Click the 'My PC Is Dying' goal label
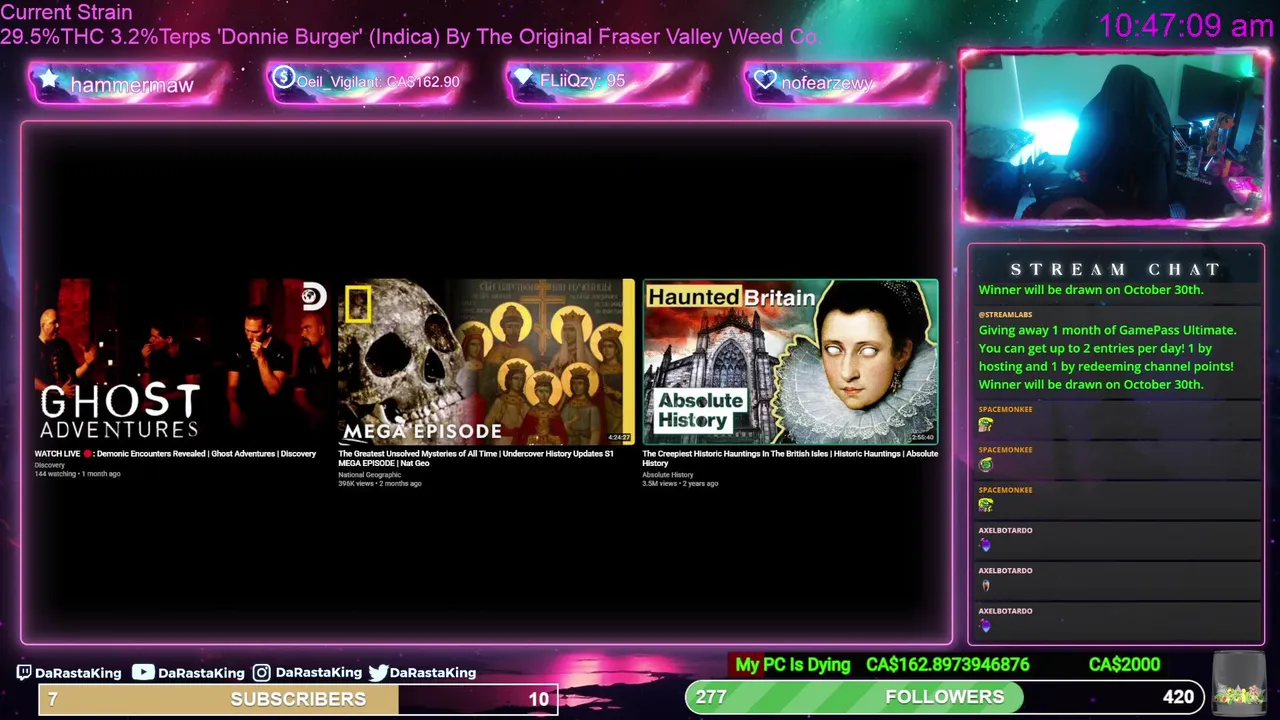 click(x=793, y=665)
